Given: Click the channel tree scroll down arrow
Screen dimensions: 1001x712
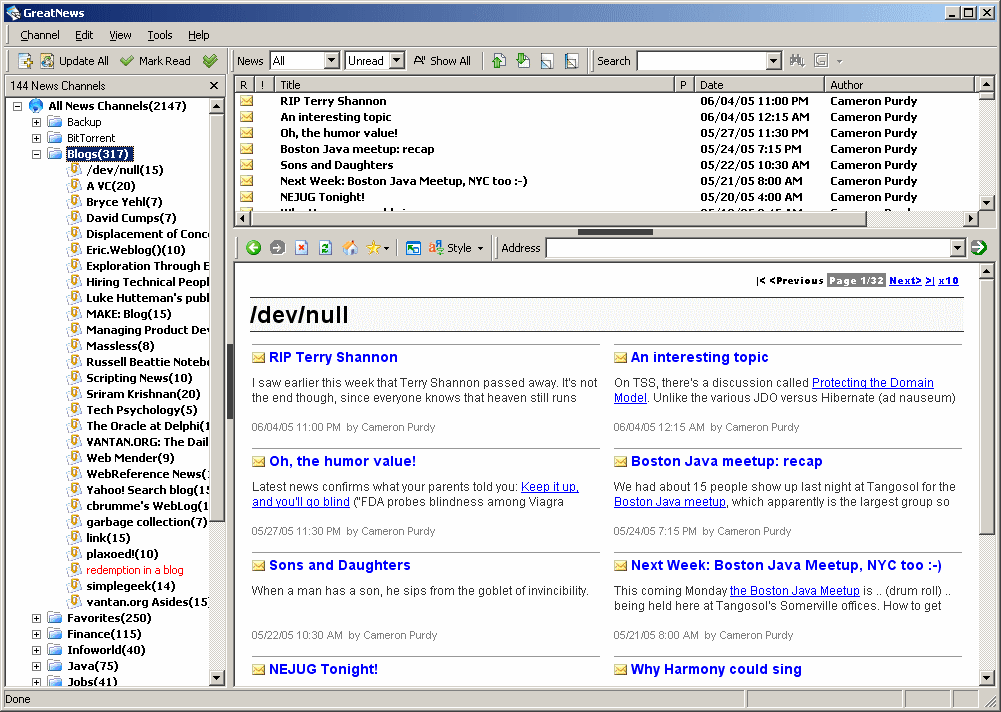Looking at the screenshot, I should (x=217, y=678).
